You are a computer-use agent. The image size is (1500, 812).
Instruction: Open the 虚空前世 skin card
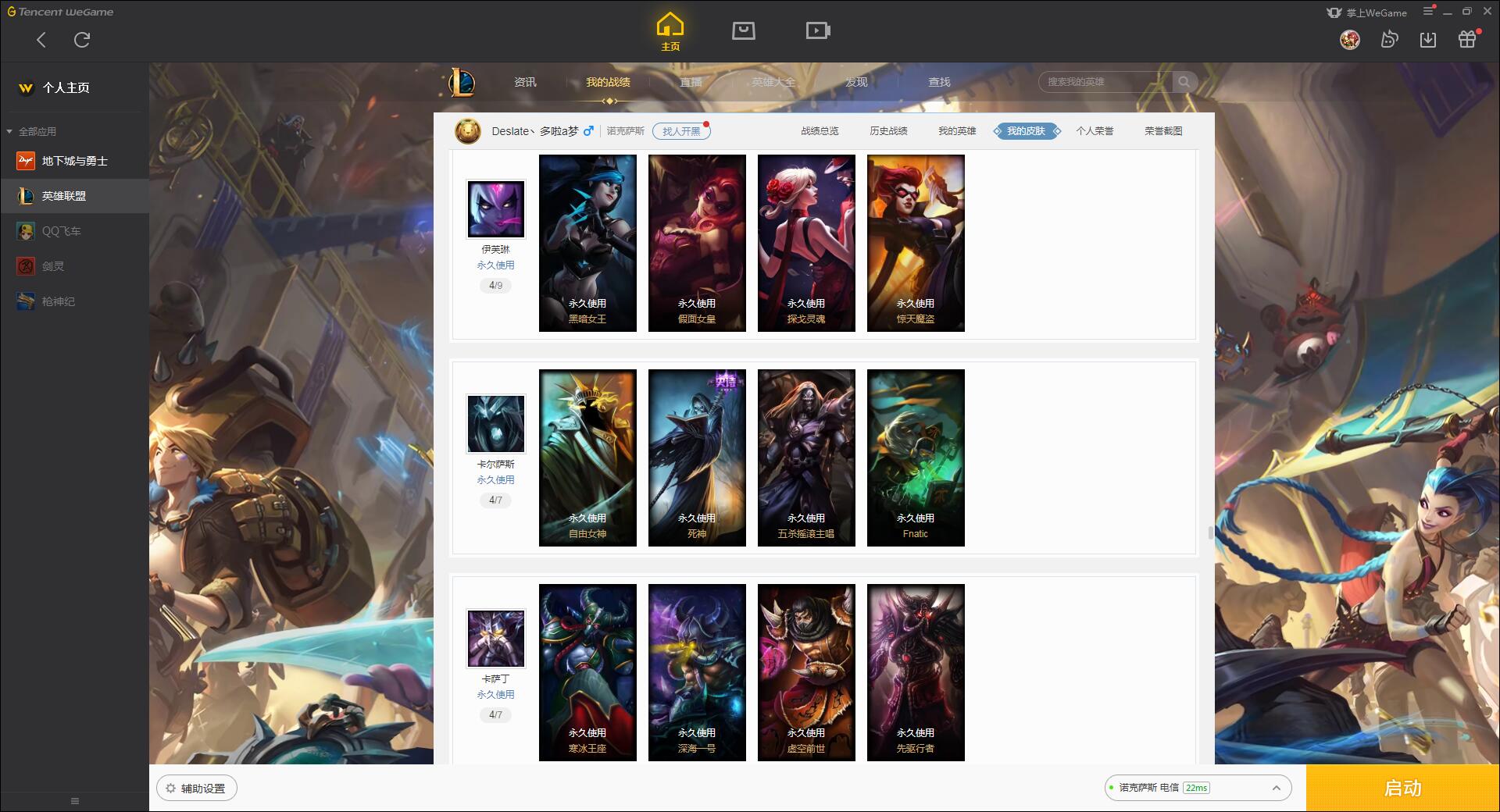coord(806,672)
